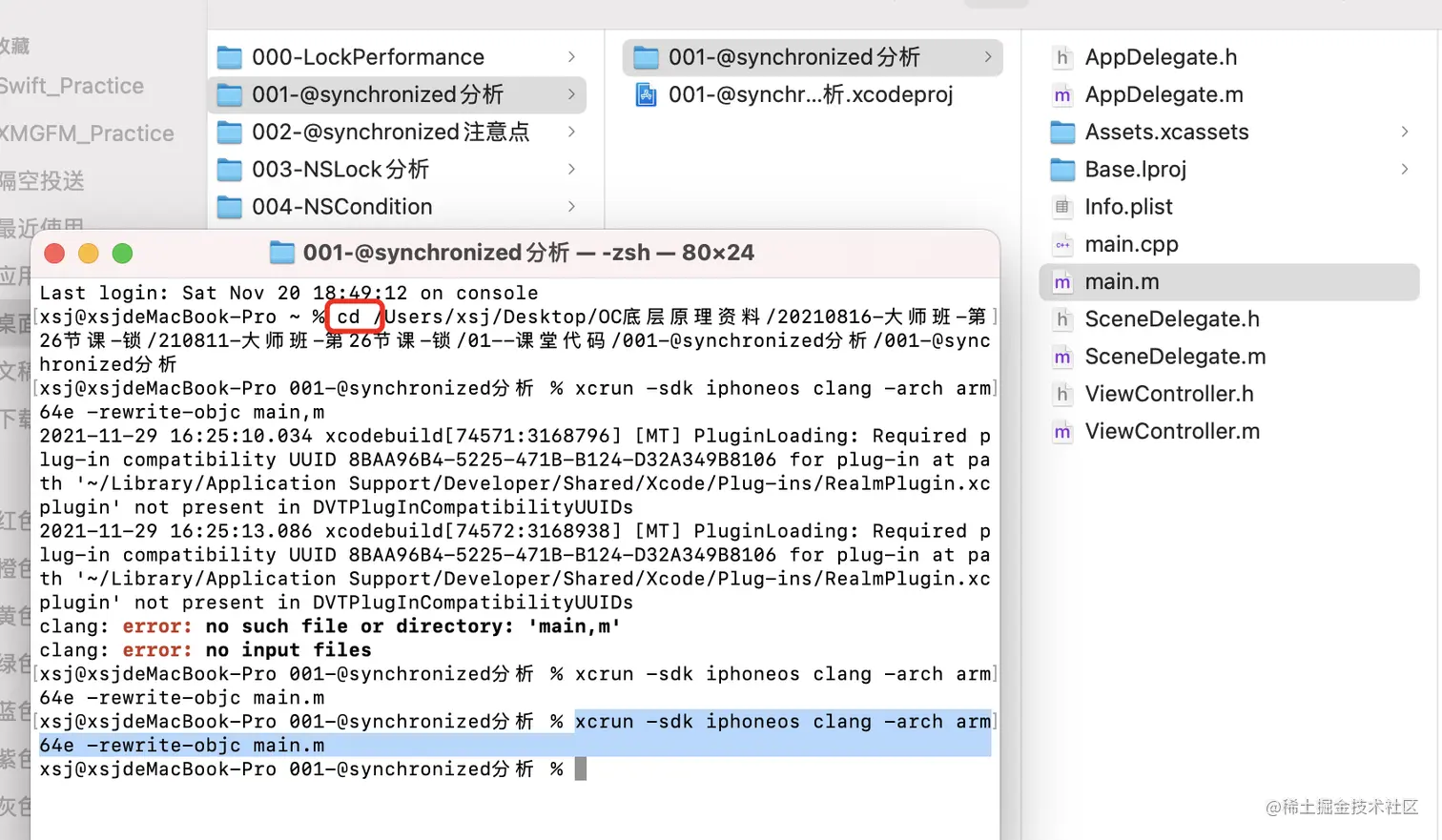Click the AppDelegate.m file icon
Screen dimensions: 1442x840
(x=1062, y=94)
